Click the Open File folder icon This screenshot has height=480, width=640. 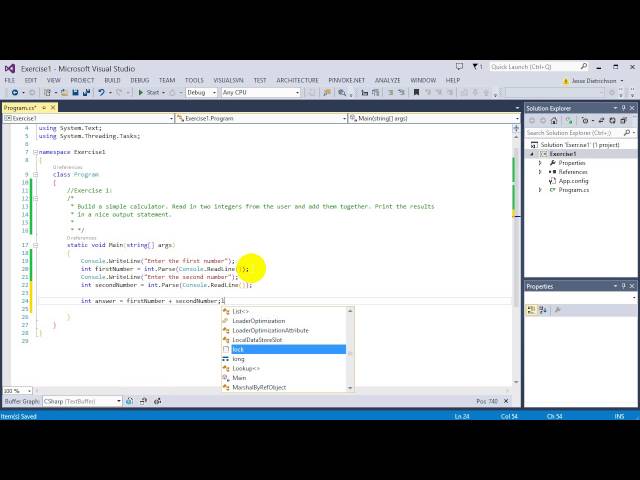coord(64,93)
